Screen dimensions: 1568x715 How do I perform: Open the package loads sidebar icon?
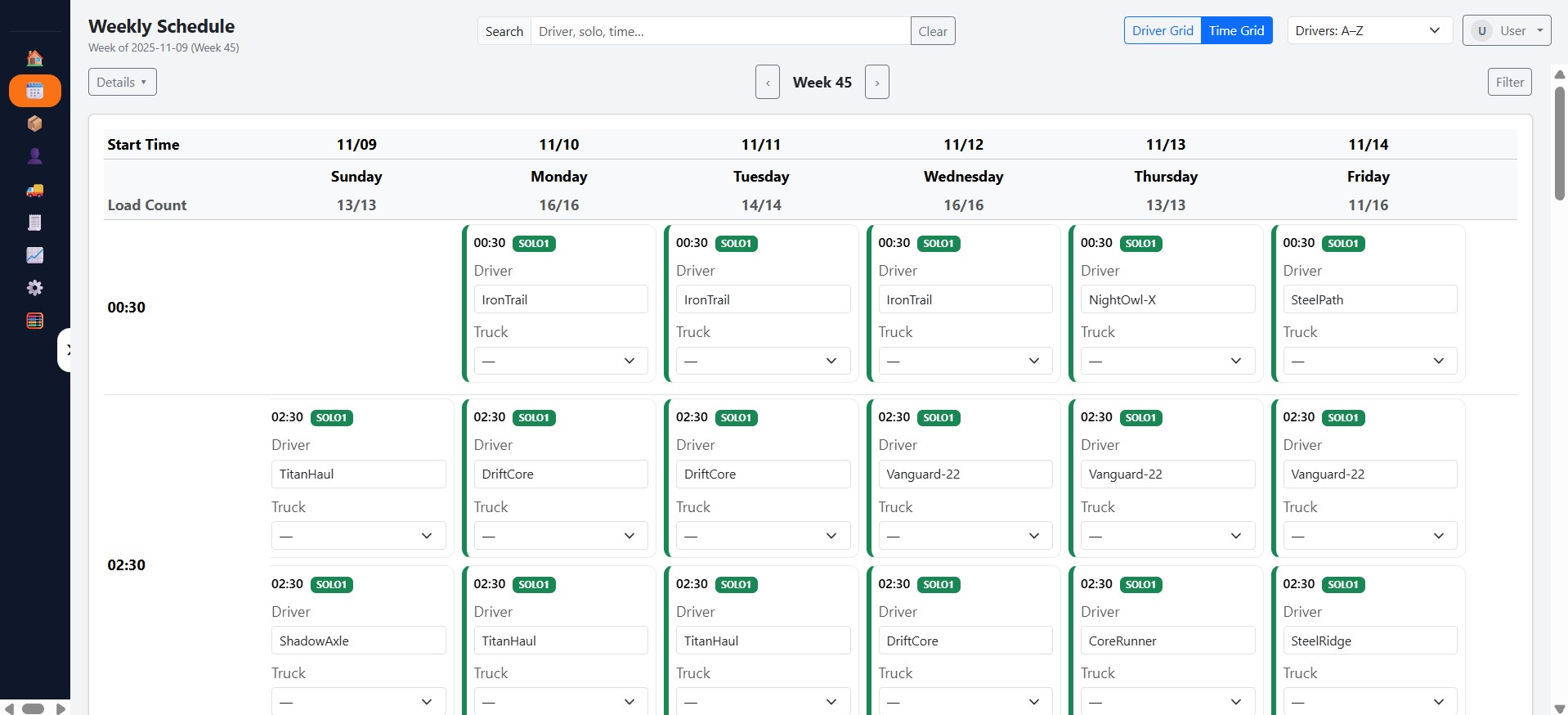pos(34,124)
